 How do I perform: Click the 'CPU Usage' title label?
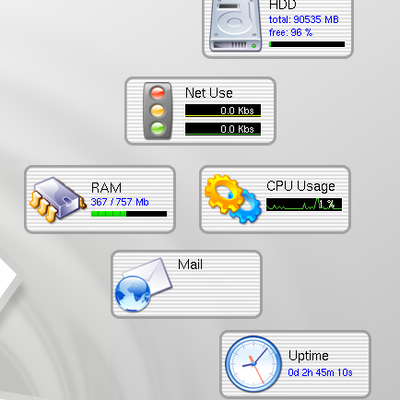301,186
